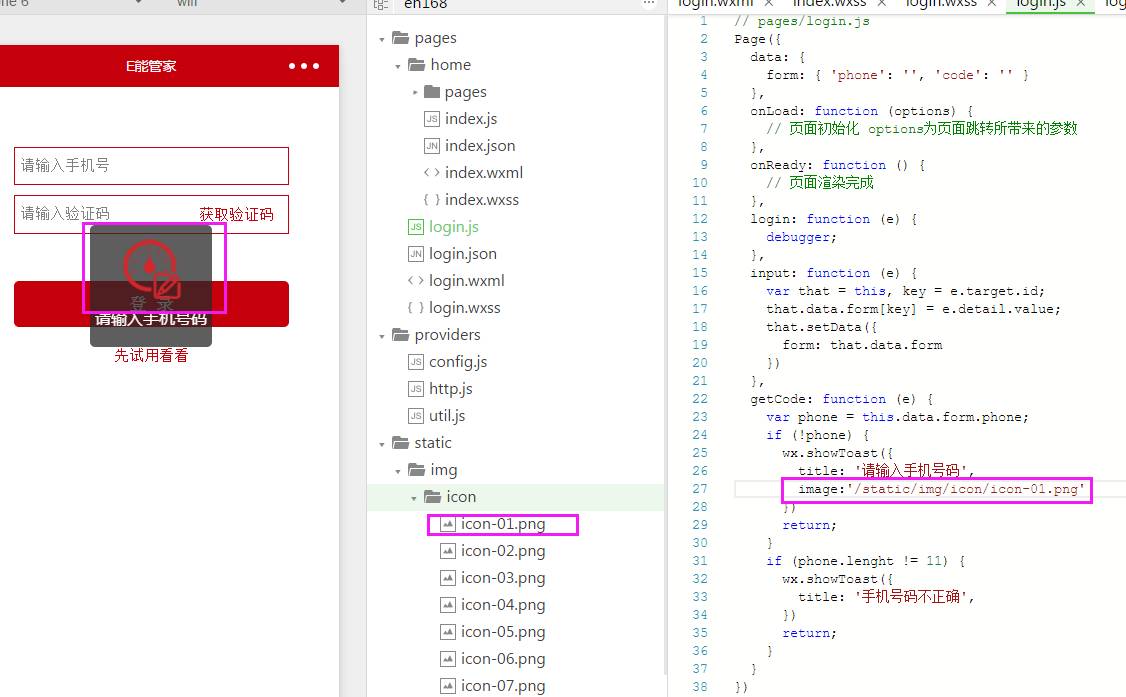Viewport: 1126px width, 697px height.
Task: Click the icon folder's folder icon
Action: point(432,497)
